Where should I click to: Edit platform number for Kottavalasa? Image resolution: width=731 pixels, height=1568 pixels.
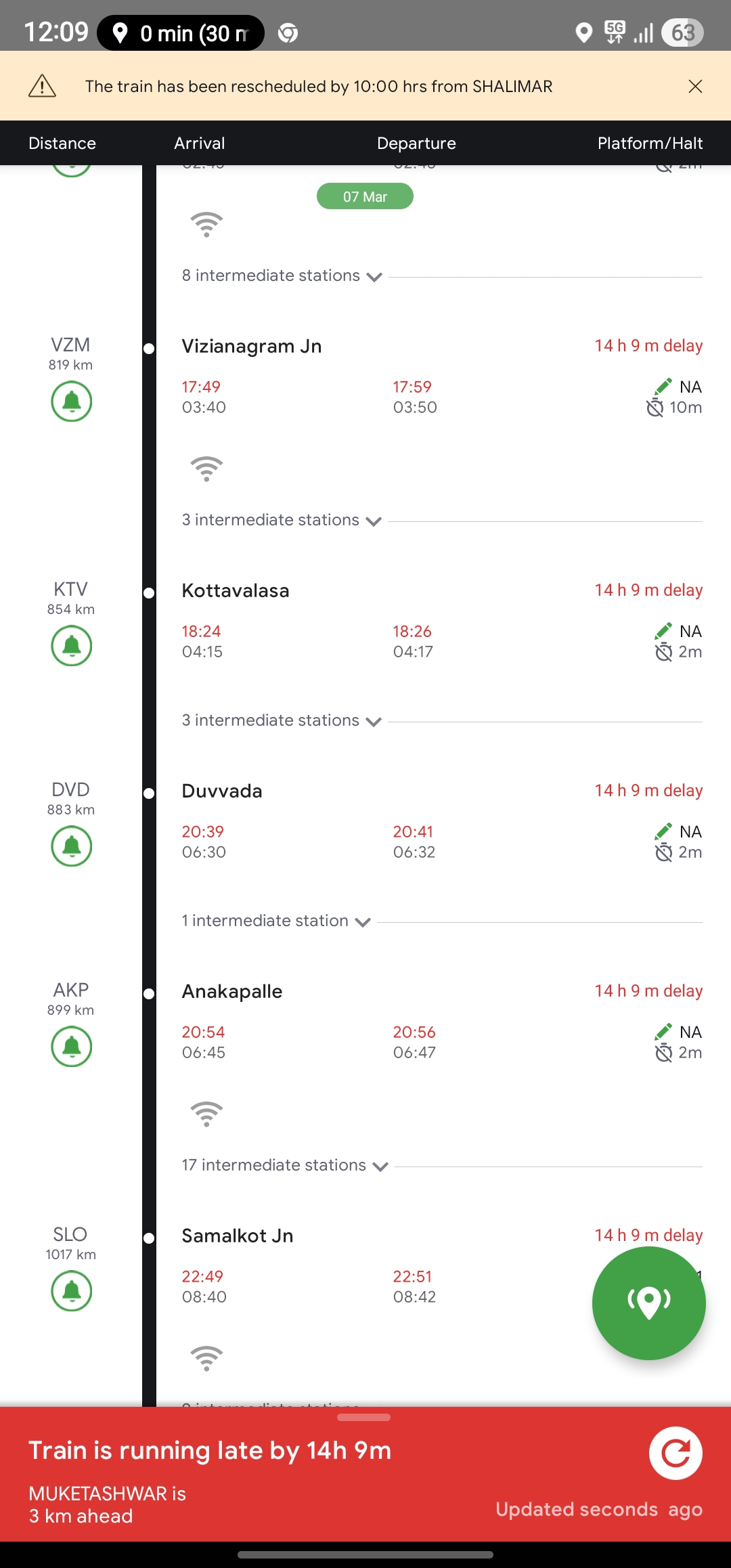coord(663,631)
